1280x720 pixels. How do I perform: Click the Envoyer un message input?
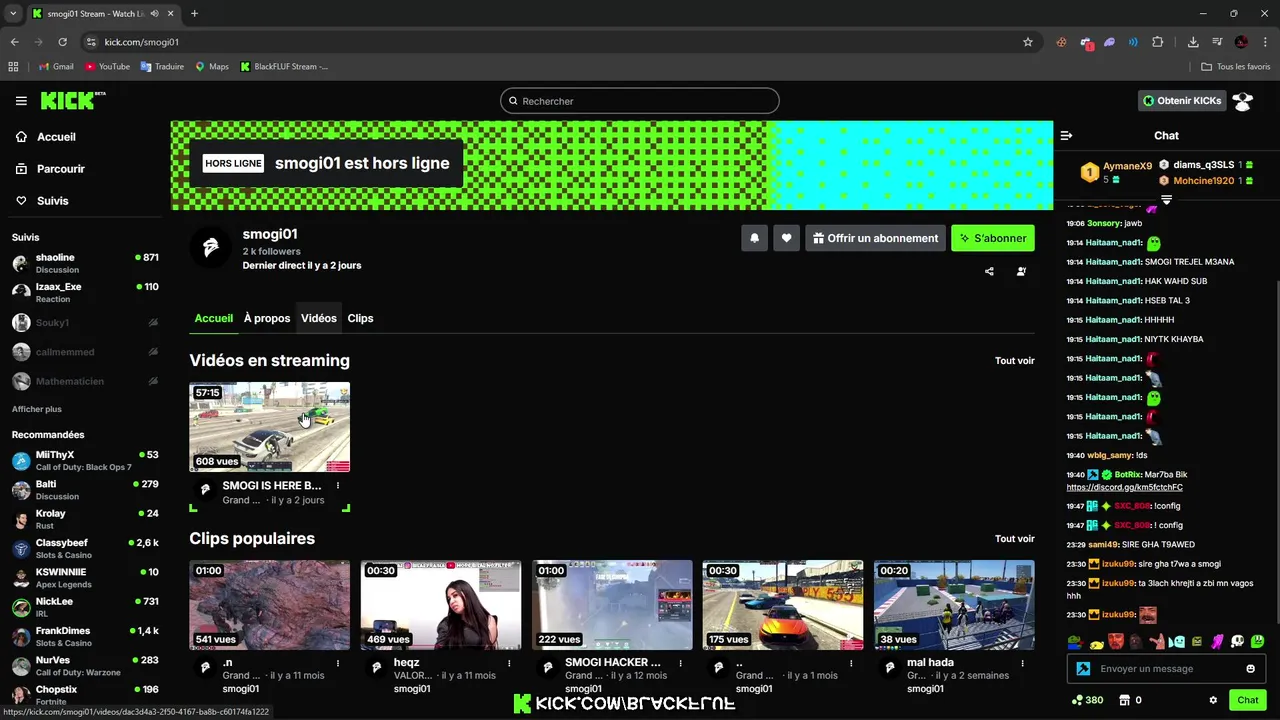pyautogui.click(x=1166, y=669)
